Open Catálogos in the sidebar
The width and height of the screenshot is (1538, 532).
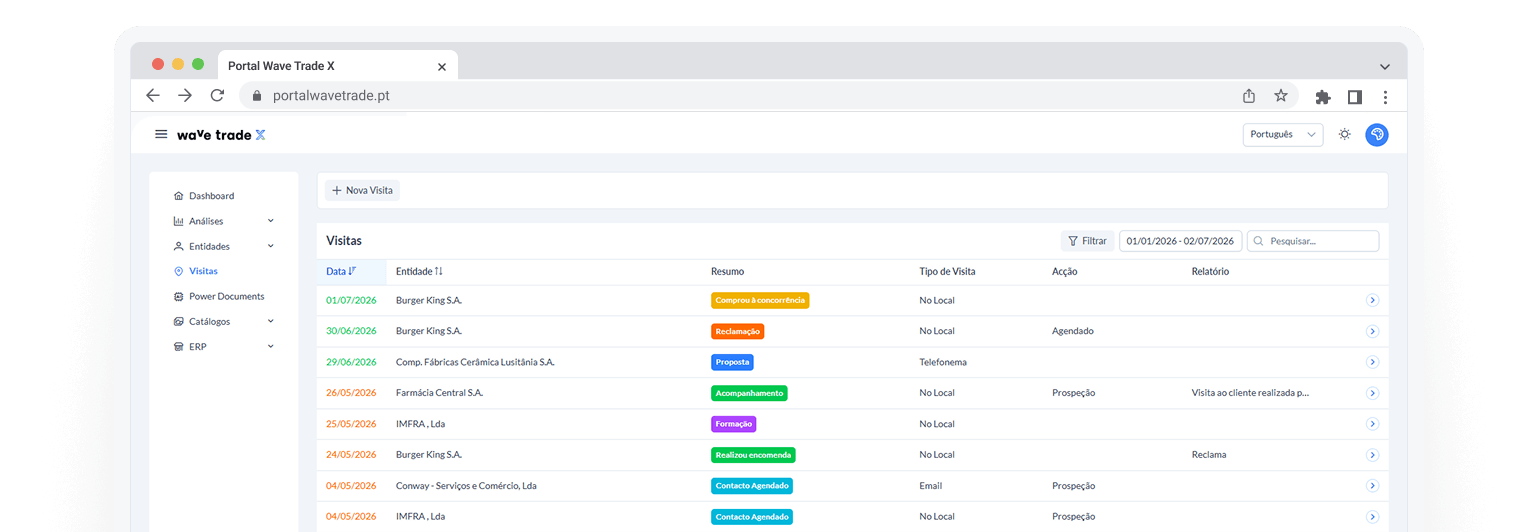(x=209, y=321)
